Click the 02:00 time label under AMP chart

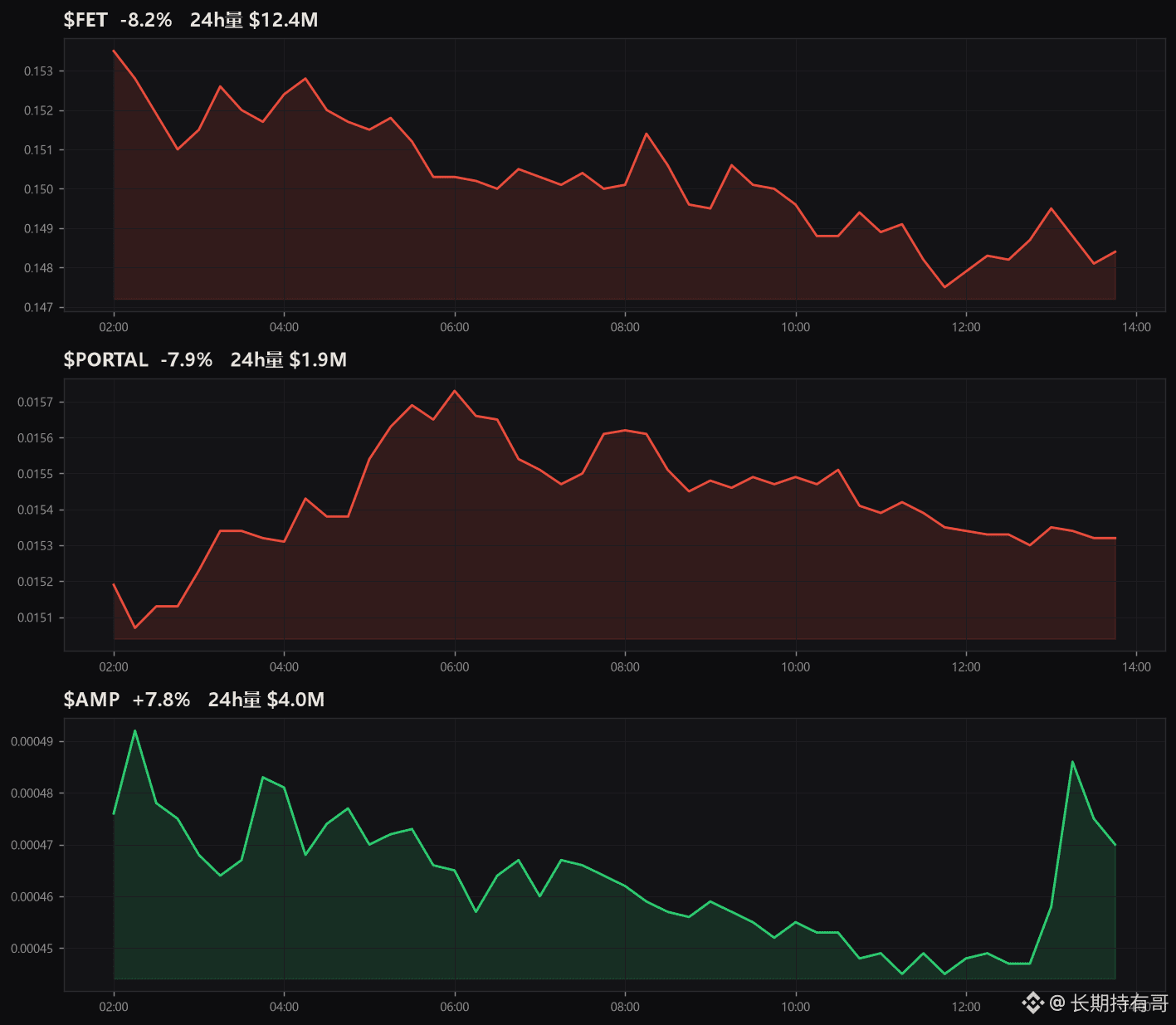click(x=114, y=1007)
